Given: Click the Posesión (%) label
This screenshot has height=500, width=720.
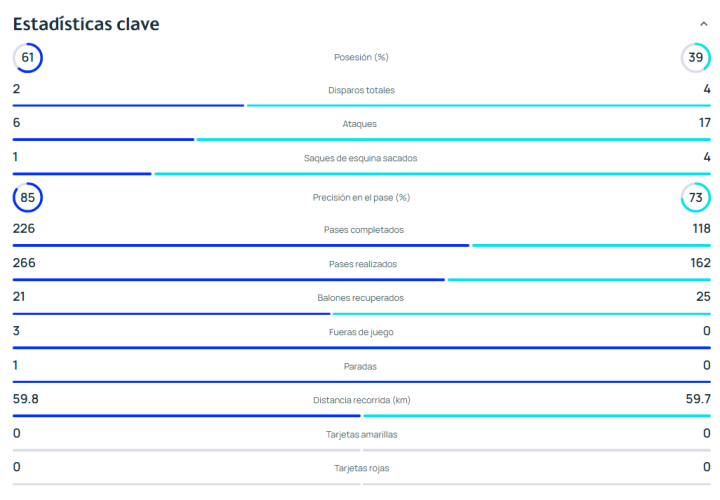Looking at the screenshot, I should tap(361, 58).
